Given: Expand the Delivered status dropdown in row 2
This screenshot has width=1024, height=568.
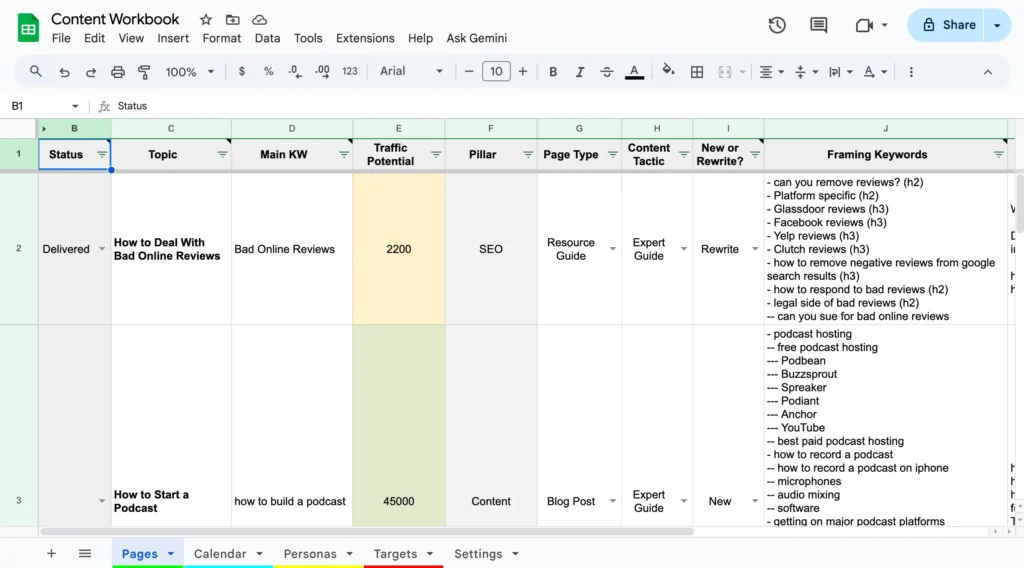Looking at the screenshot, I should [101, 249].
